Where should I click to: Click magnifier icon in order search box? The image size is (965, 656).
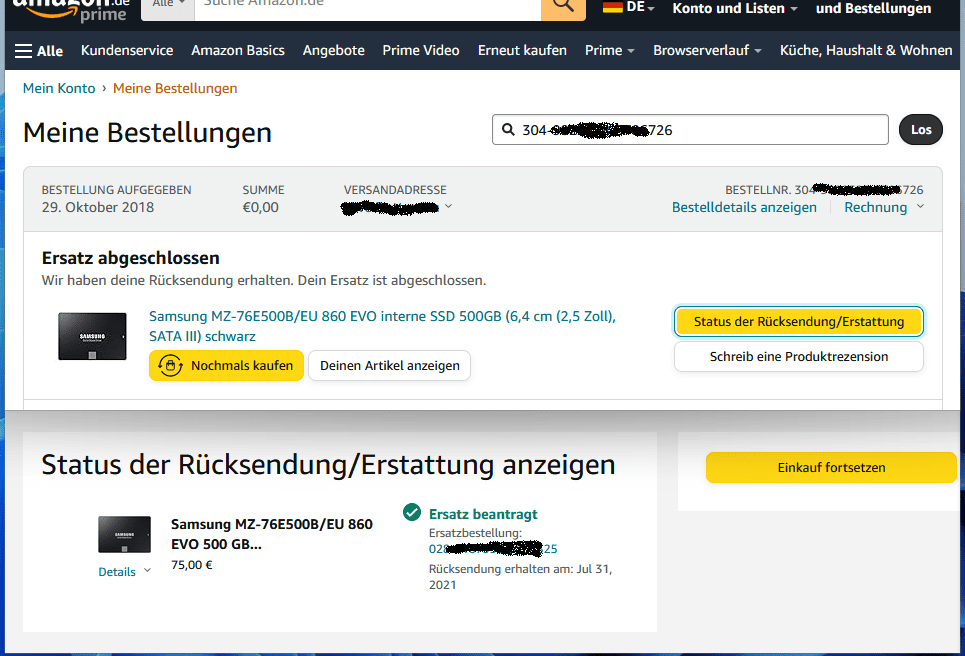point(508,130)
